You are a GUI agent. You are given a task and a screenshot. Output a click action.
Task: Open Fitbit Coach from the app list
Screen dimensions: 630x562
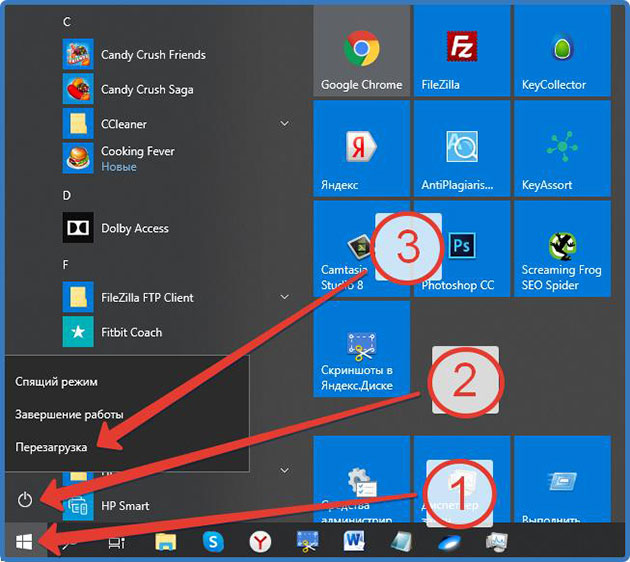point(177,332)
